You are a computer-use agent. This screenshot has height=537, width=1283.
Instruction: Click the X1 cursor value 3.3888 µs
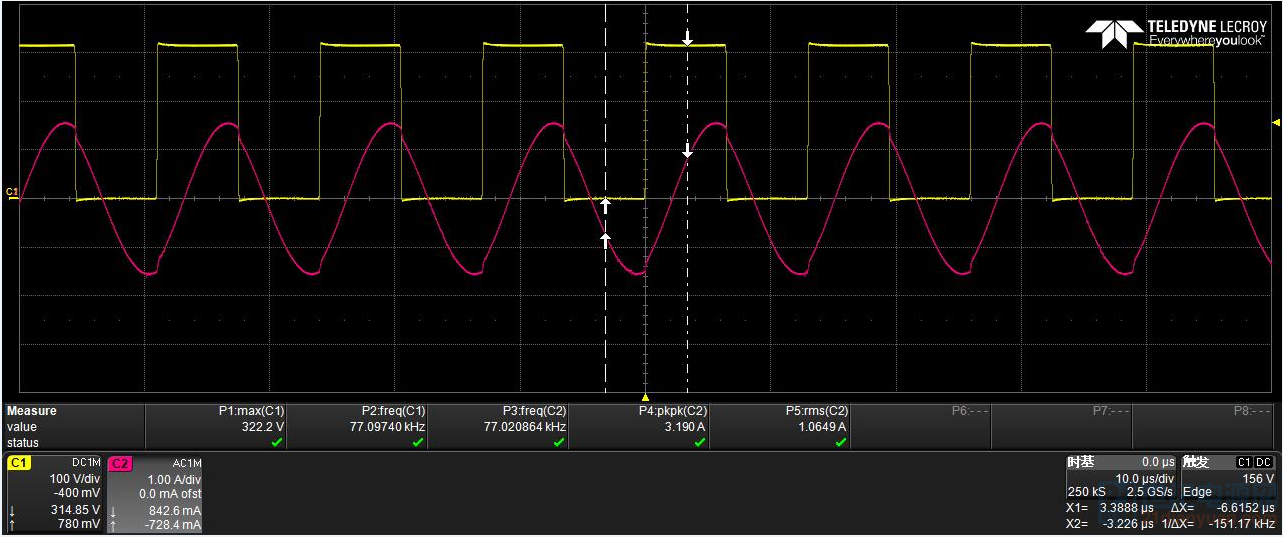[1125, 508]
